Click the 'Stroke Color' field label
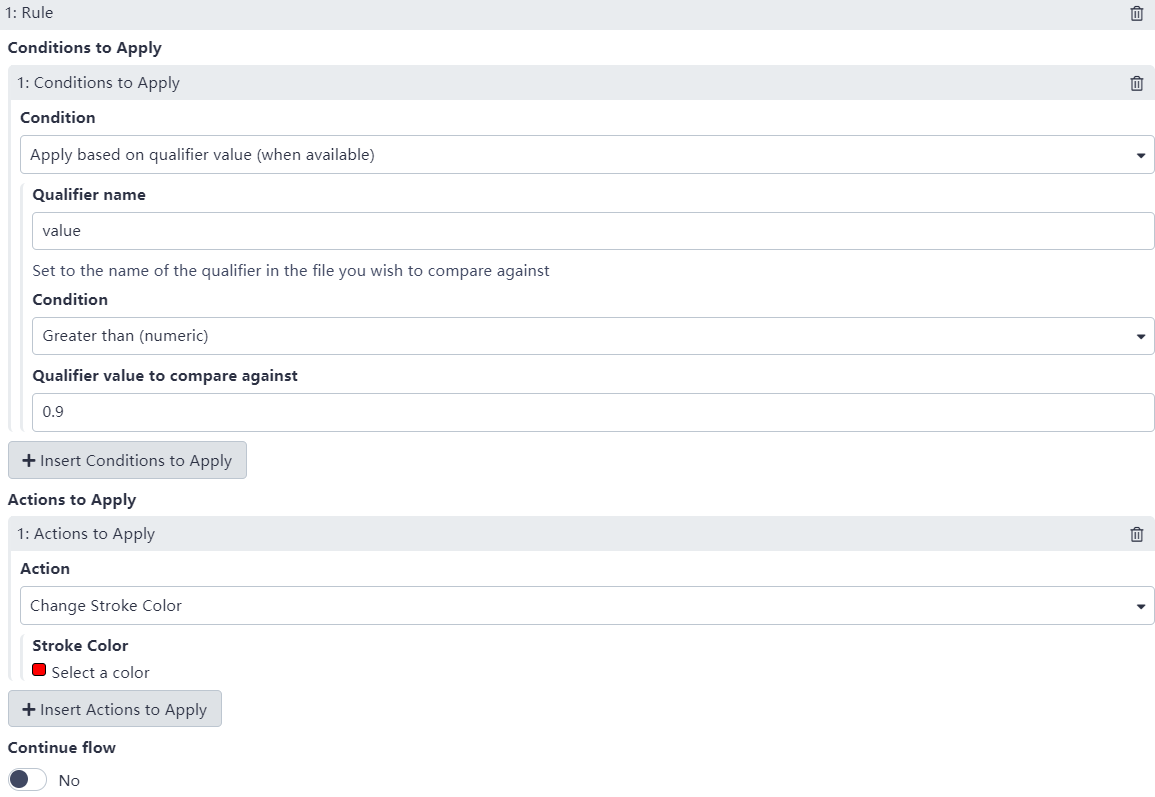This screenshot has height=797, width=1155. pyautogui.click(x=80, y=646)
